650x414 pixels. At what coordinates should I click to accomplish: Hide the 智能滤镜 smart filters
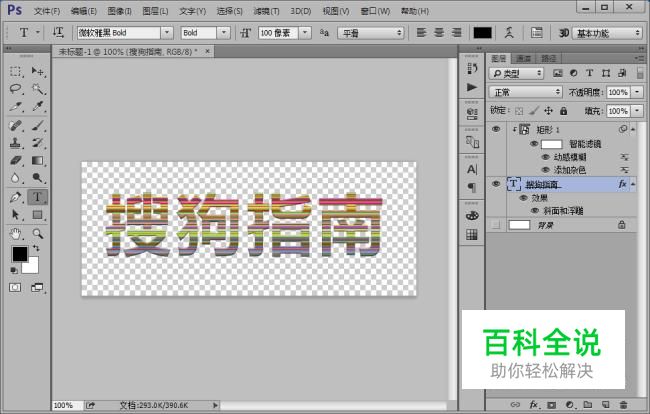tap(534, 144)
